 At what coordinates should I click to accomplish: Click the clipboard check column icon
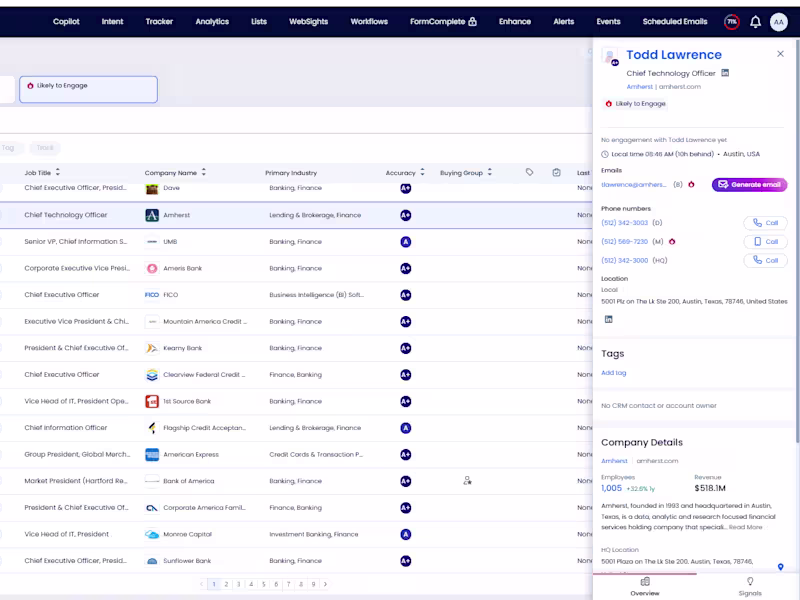point(556,173)
